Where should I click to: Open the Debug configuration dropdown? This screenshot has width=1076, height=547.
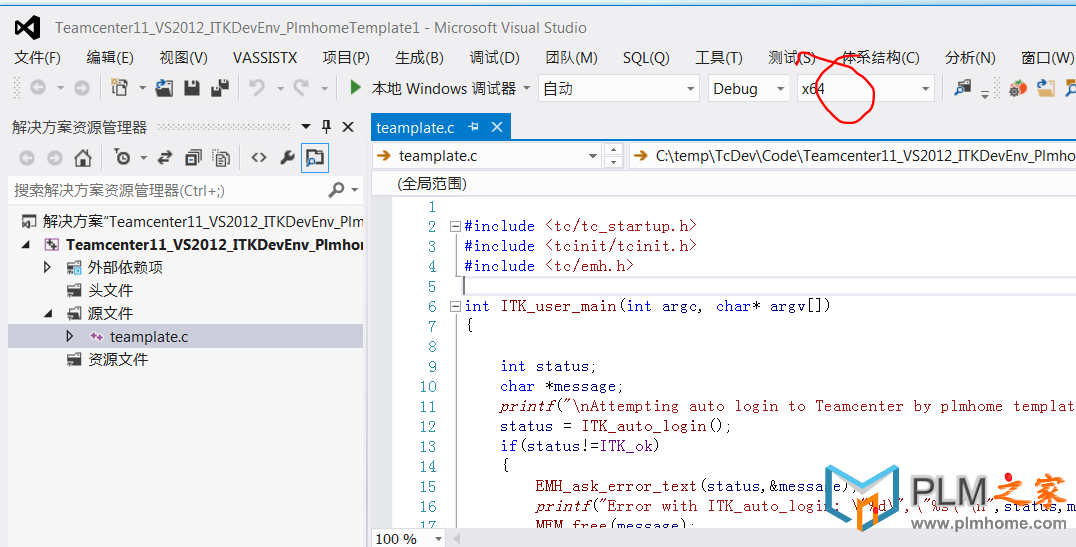point(749,89)
